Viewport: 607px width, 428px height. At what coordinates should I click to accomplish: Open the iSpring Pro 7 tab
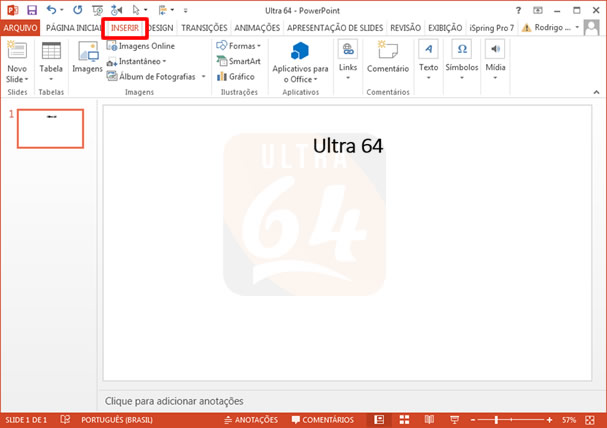click(492, 28)
